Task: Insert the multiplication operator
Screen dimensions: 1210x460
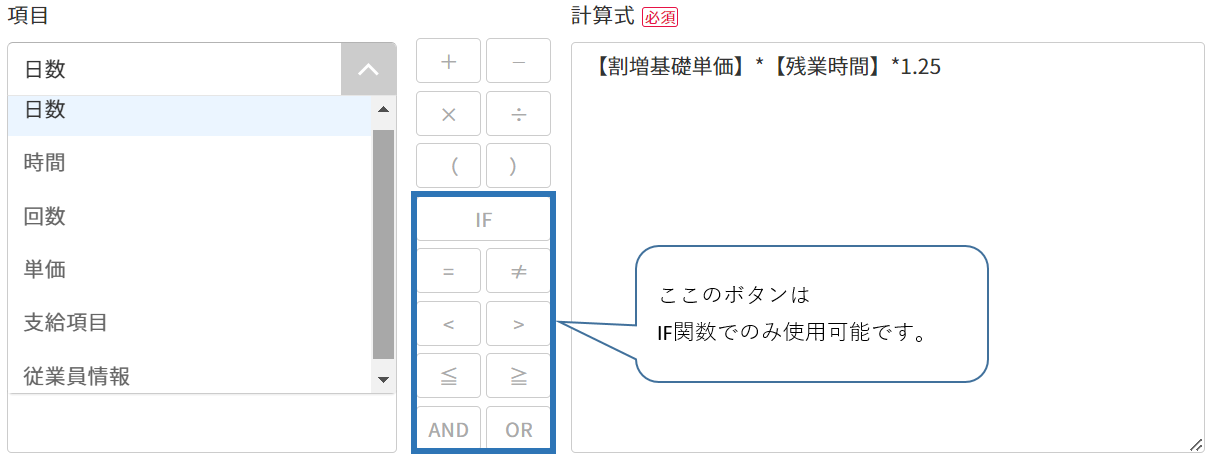Action: click(448, 114)
